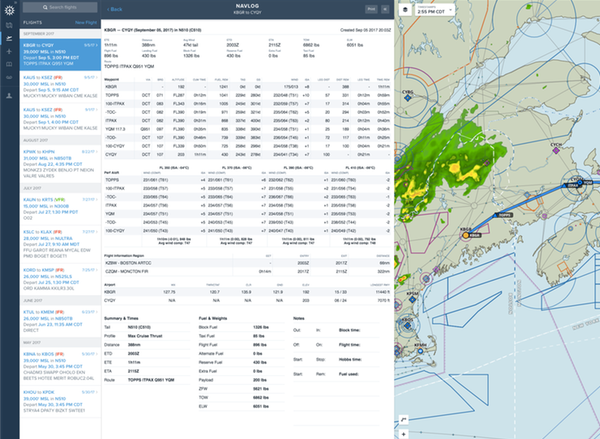Open the Timestamps 2:55 PM CDT dropdown
This screenshot has width=600, height=439.
[x=435, y=10]
